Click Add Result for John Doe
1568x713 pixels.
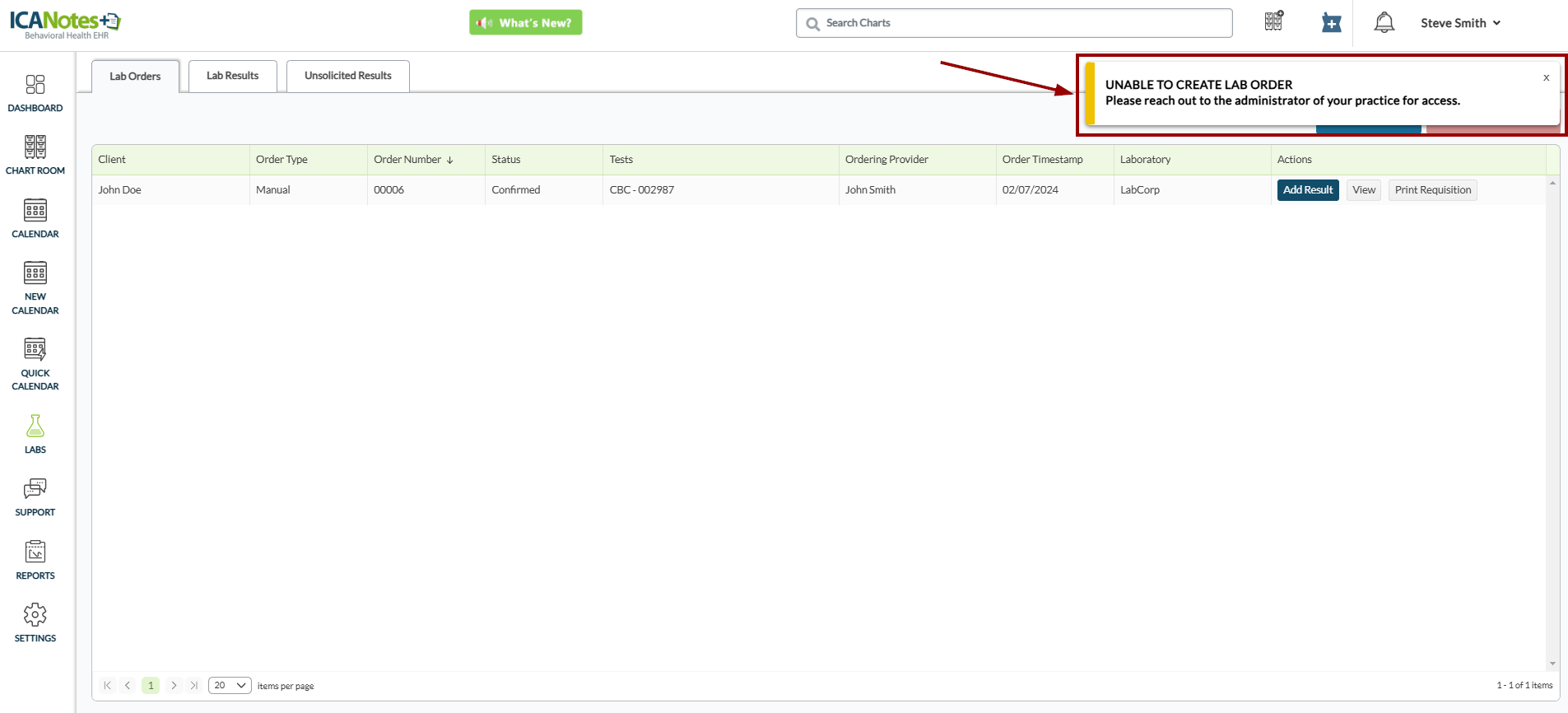tap(1307, 190)
